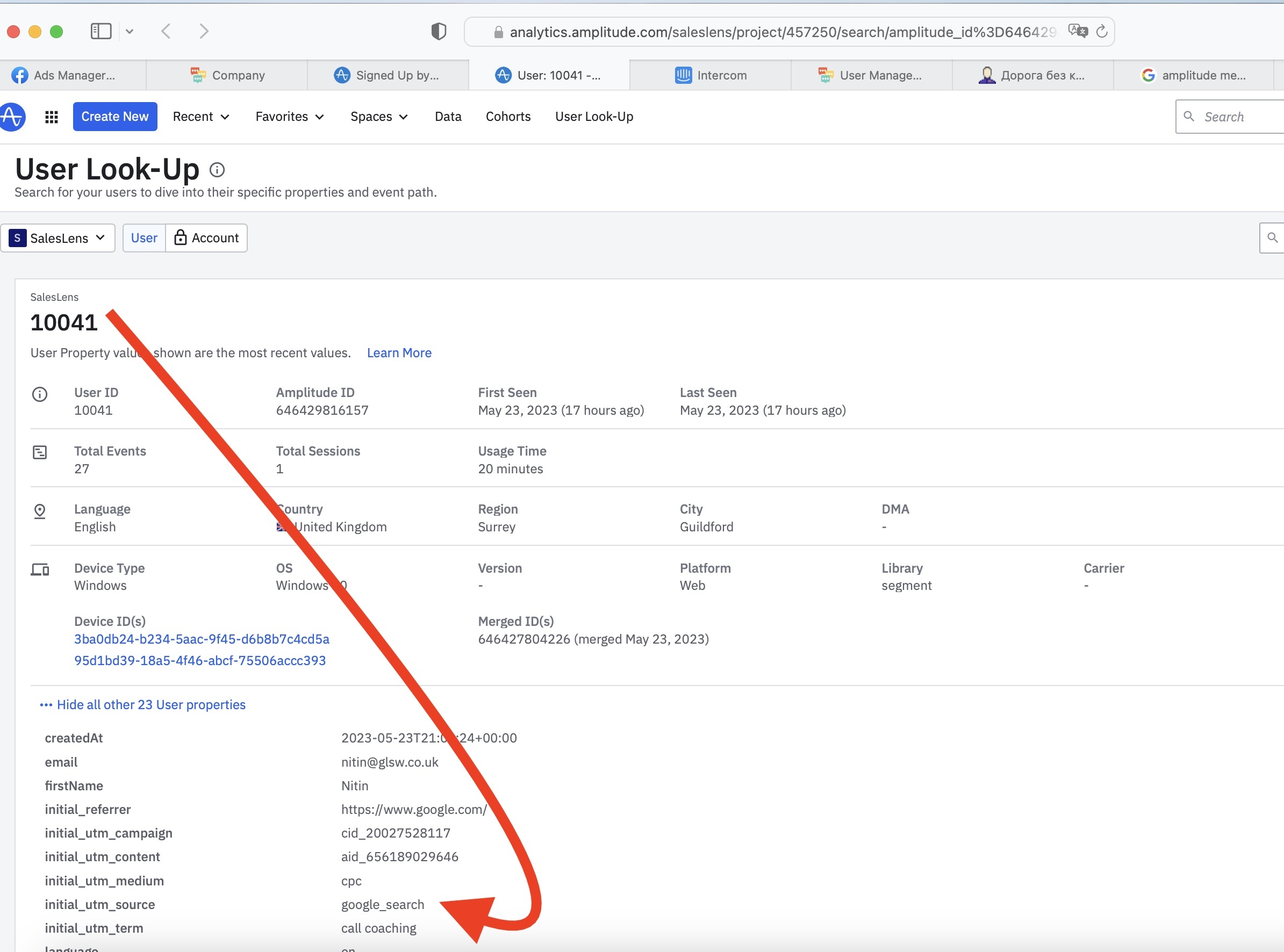Open the Cohorts menu item

click(508, 117)
